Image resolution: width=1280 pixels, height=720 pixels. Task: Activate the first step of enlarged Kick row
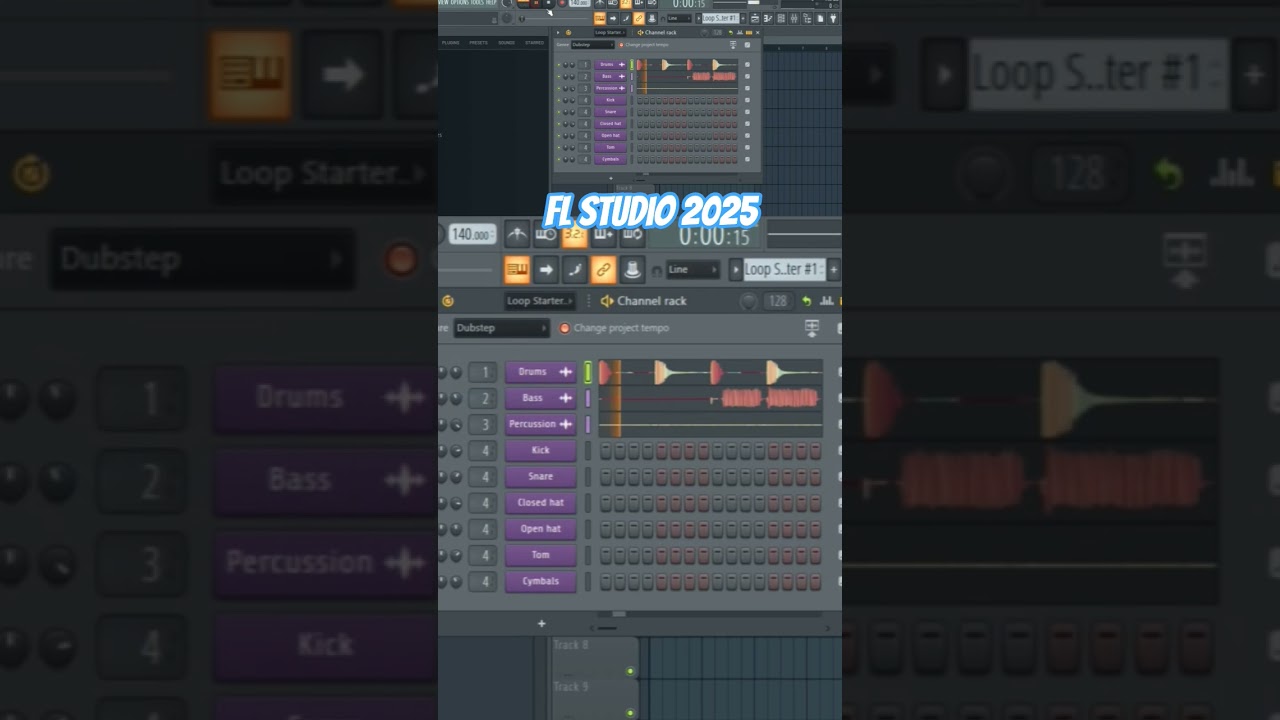pos(606,451)
